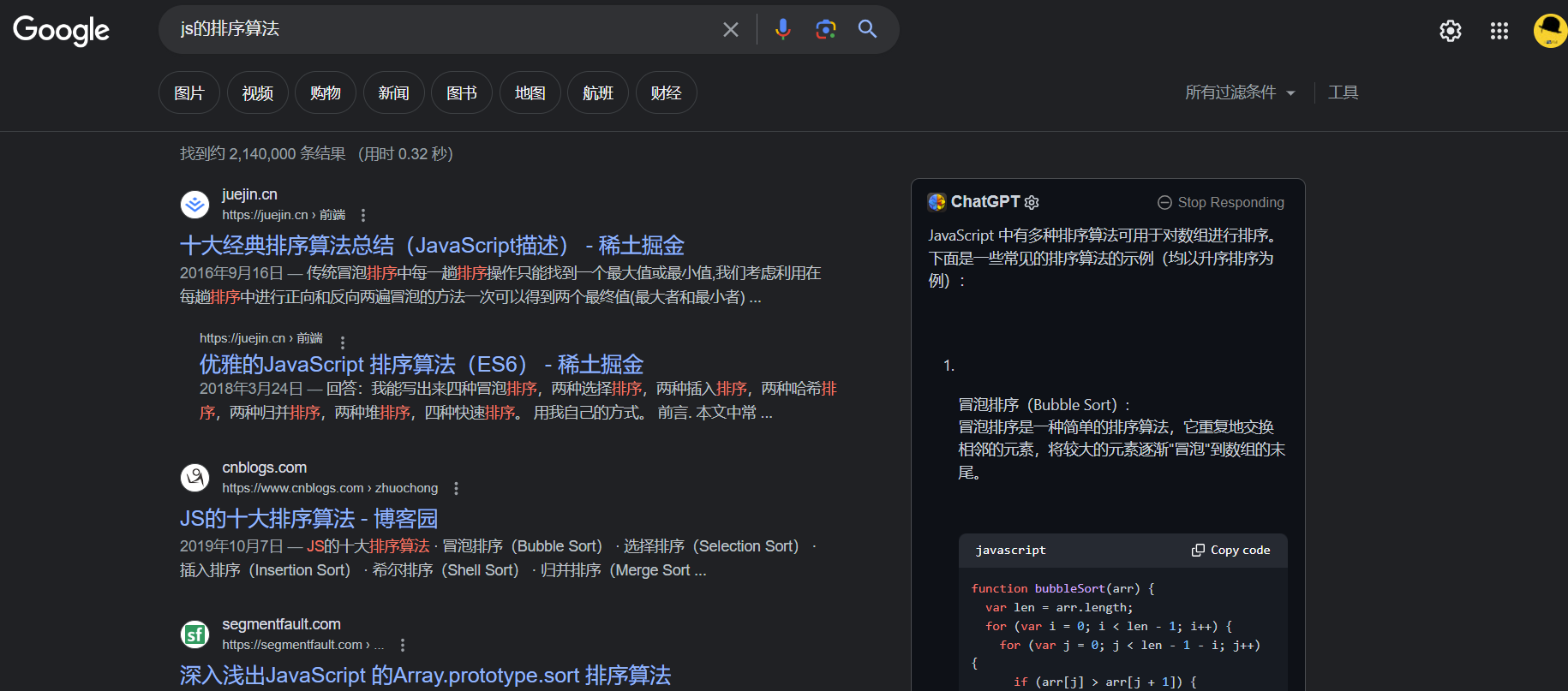This screenshot has width=1568, height=691.
Task: Switch to 购物 results tab
Action: pyautogui.click(x=326, y=92)
